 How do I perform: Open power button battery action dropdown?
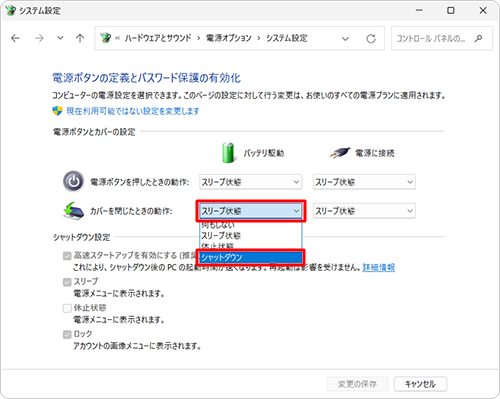pyautogui.click(x=251, y=182)
